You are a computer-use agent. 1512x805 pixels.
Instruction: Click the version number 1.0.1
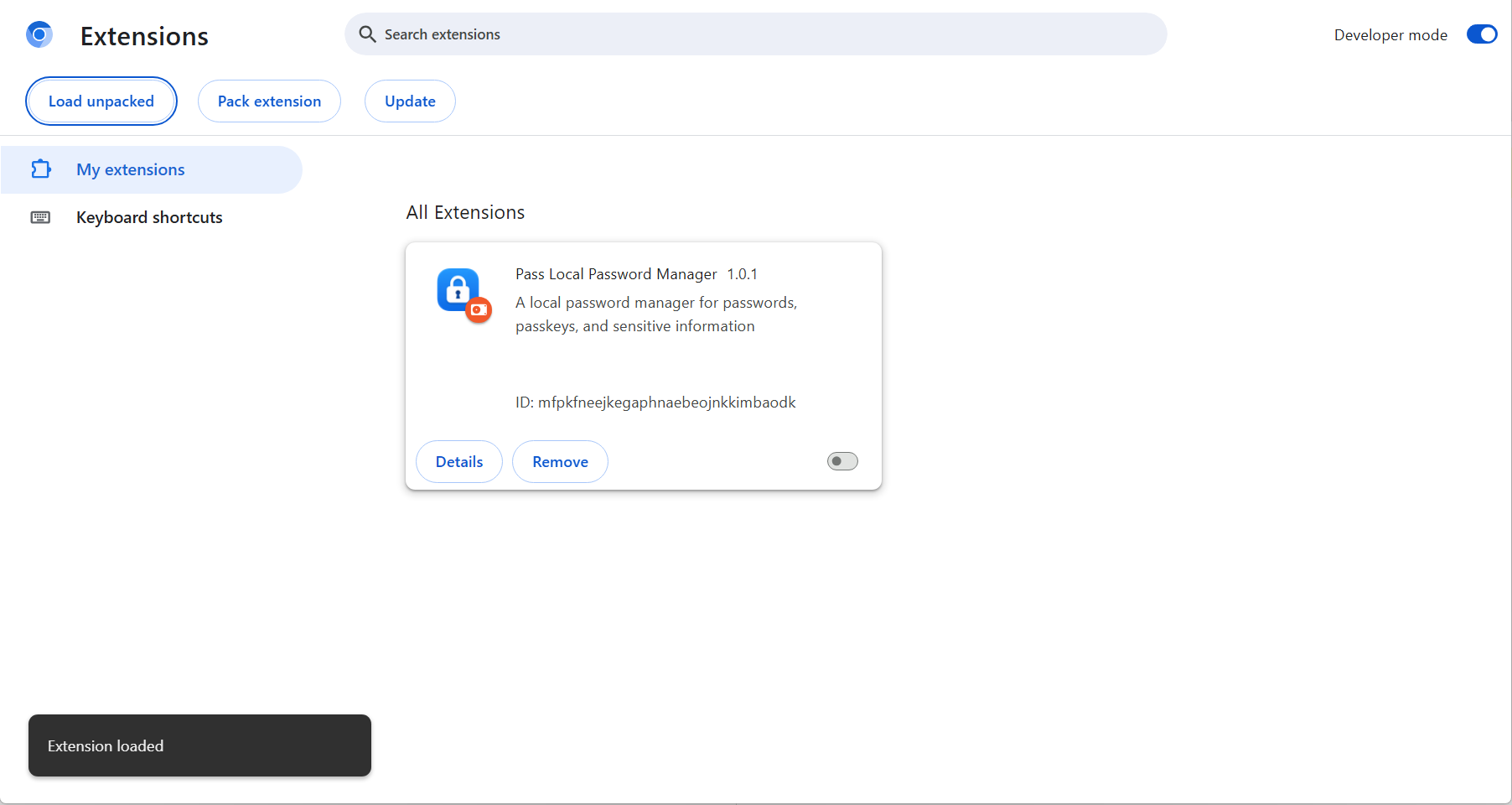coord(743,274)
